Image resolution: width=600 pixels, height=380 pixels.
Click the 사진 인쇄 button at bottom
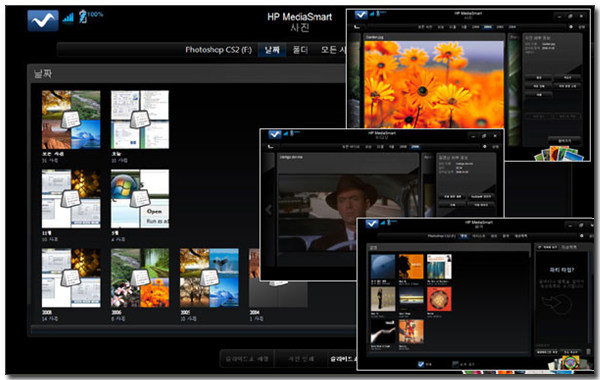point(301,359)
